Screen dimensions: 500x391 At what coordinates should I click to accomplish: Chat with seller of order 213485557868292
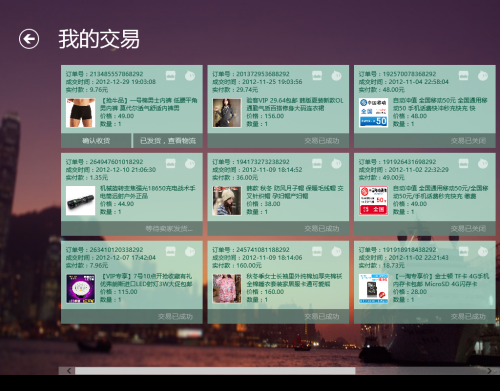(190, 76)
